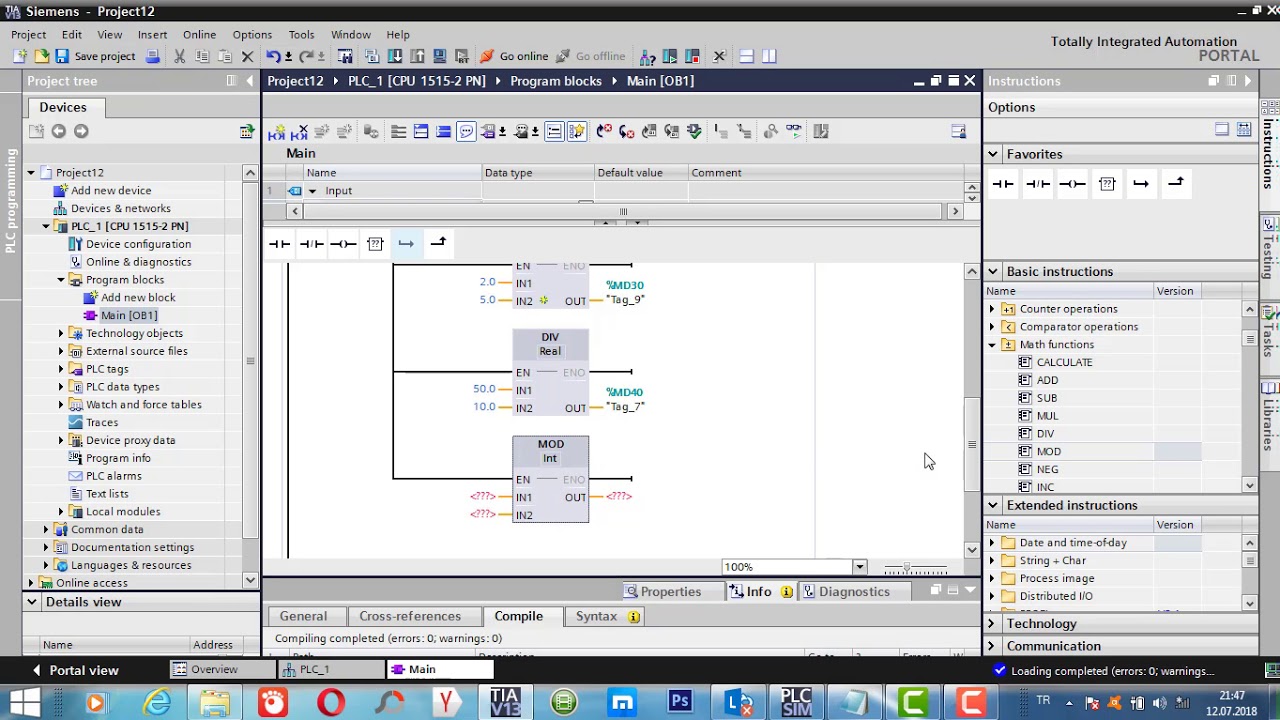The width and height of the screenshot is (1280, 720).
Task: Open TIA Portal V13 taskbar icon
Action: (505, 701)
